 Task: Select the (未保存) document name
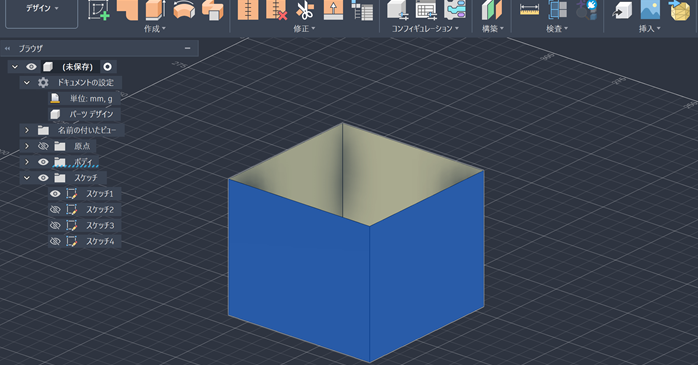click(77, 67)
